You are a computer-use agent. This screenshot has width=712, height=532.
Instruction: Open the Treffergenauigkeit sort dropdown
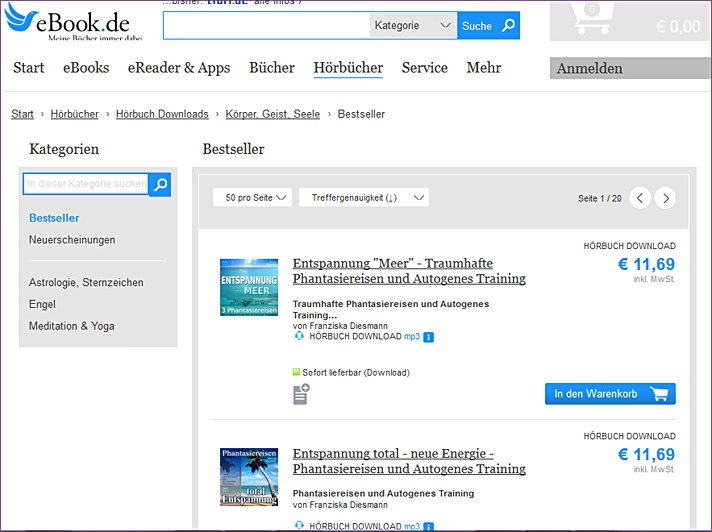363,198
